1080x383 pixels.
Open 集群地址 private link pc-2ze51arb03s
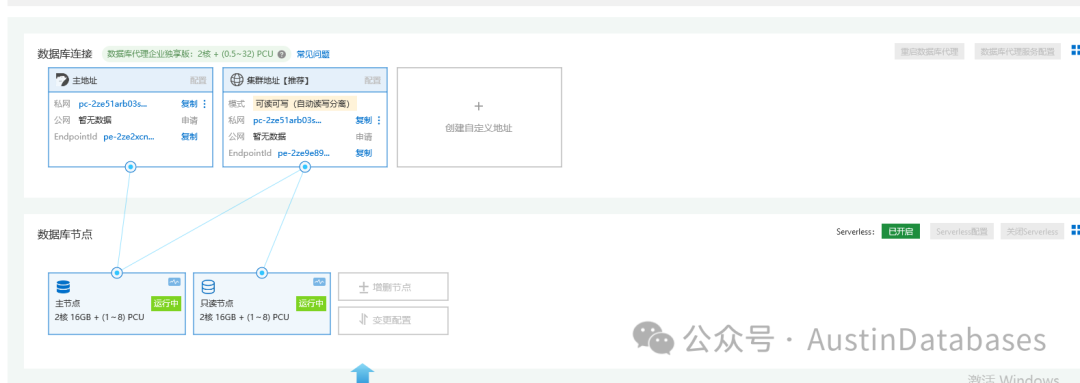point(287,120)
